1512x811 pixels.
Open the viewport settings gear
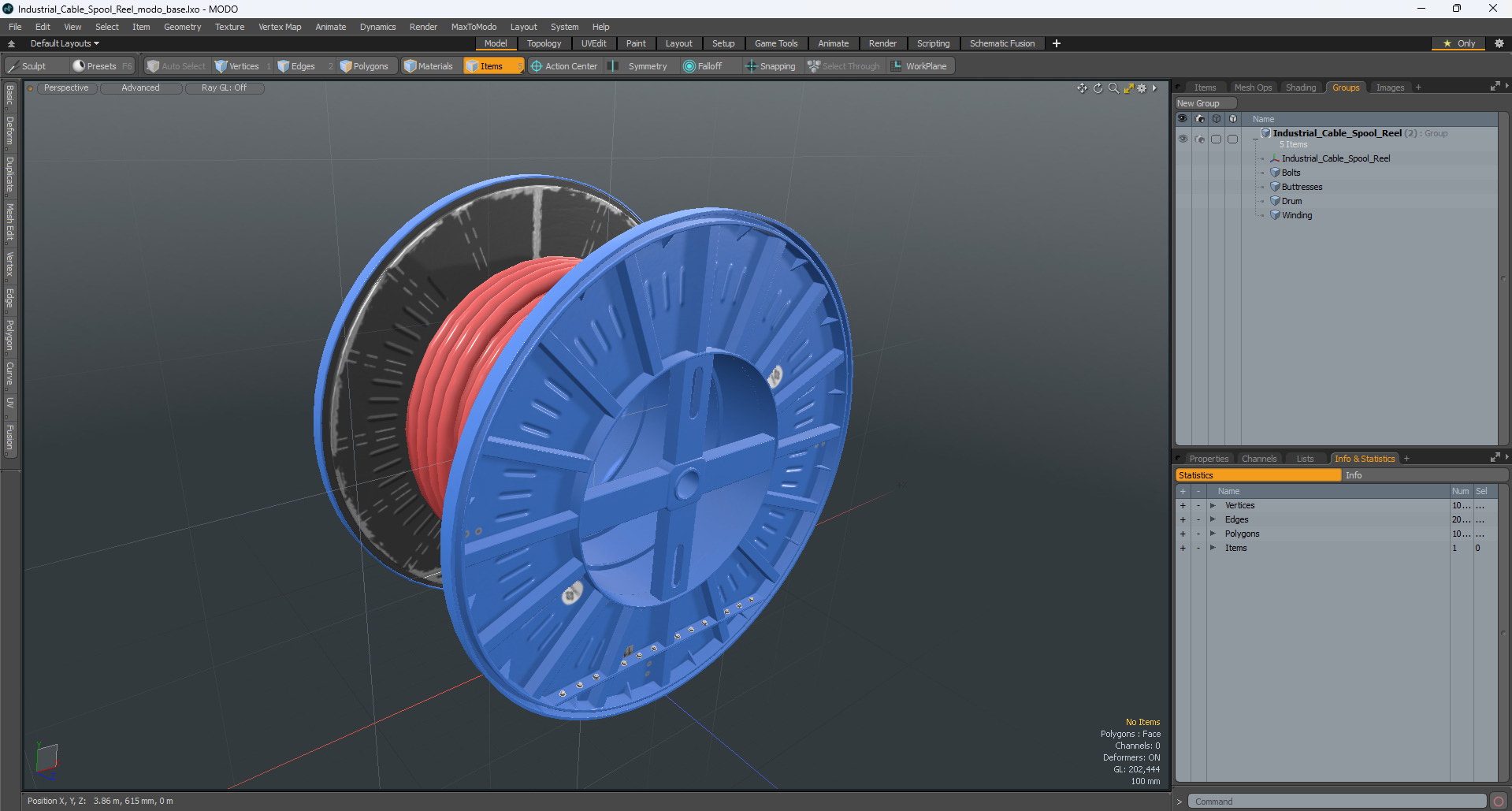coord(1142,88)
